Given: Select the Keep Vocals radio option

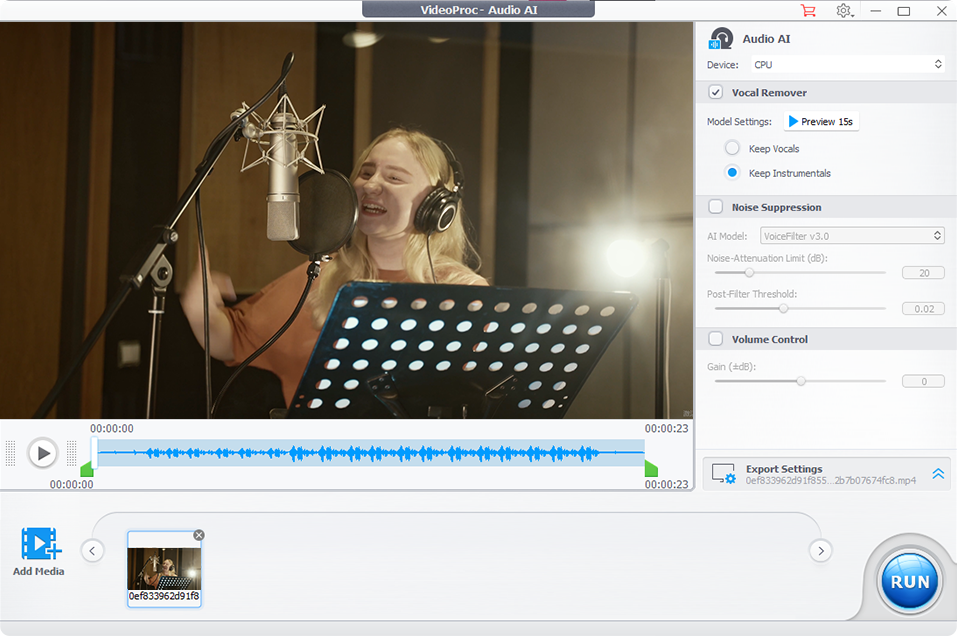Looking at the screenshot, I should 732,148.
